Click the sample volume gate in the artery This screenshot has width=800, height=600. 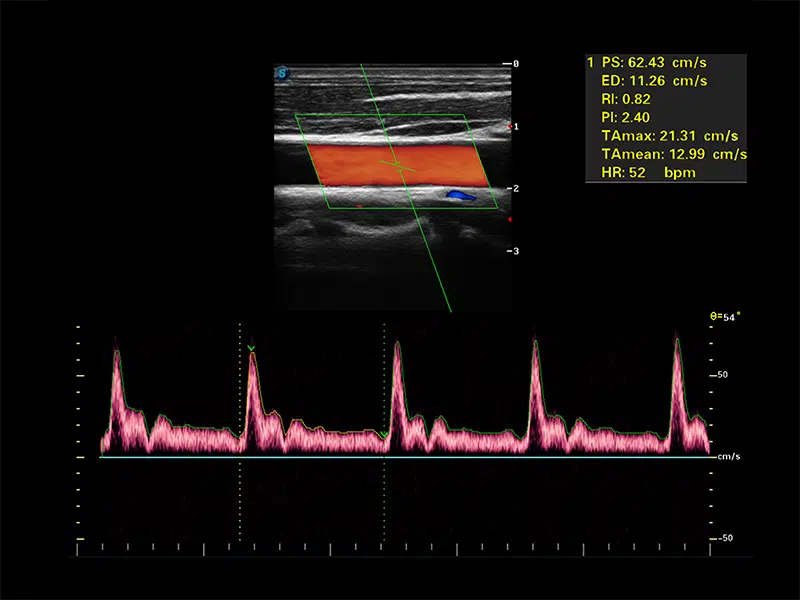(x=397, y=164)
